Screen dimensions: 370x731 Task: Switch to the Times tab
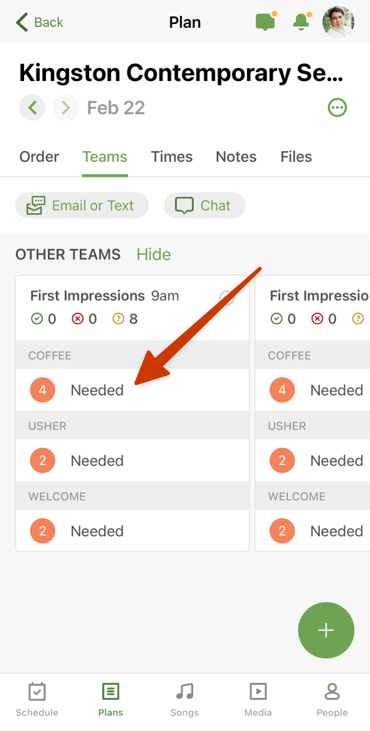[171, 157]
